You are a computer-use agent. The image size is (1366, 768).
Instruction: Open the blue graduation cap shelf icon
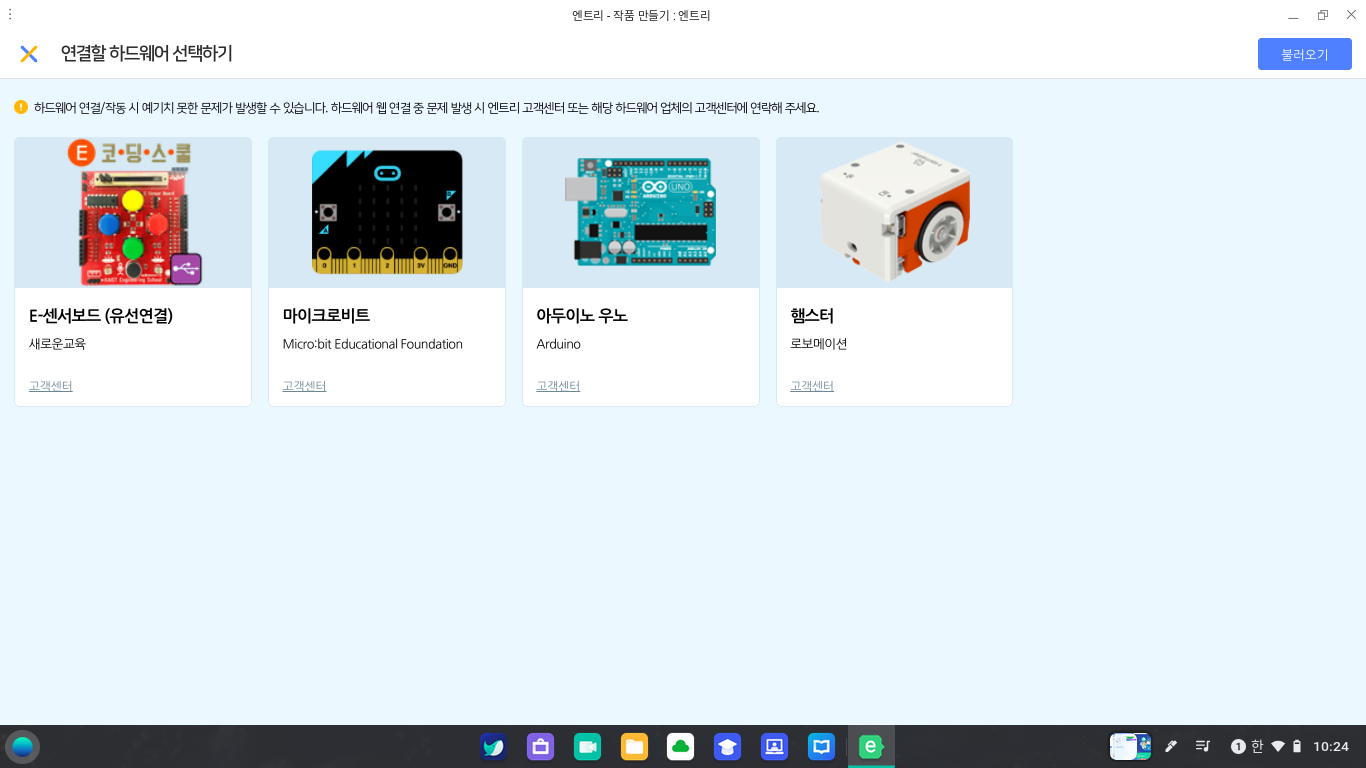(727, 747)
